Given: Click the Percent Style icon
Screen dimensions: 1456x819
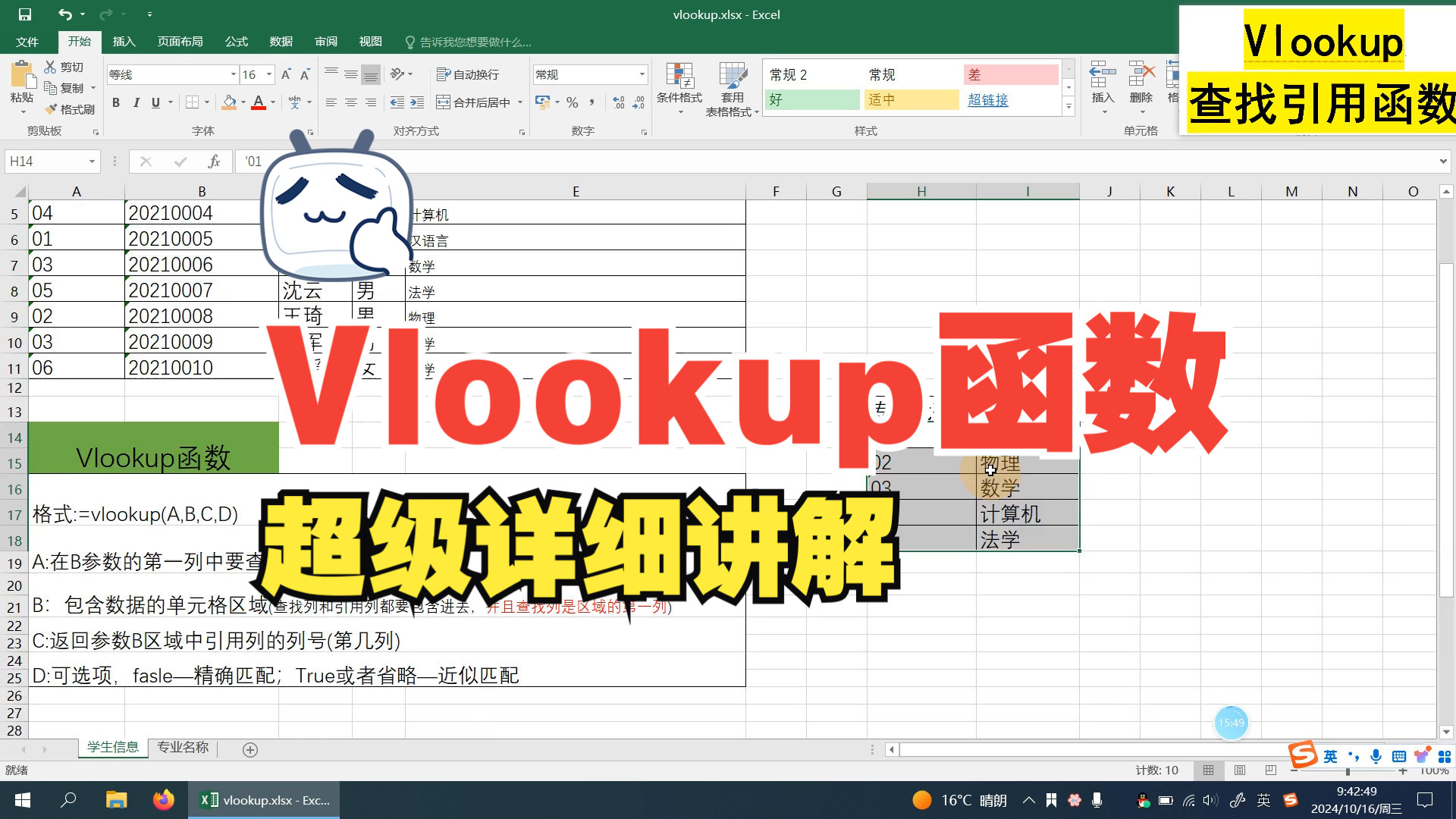Looking at the screenshot, I should coord(573,102).
